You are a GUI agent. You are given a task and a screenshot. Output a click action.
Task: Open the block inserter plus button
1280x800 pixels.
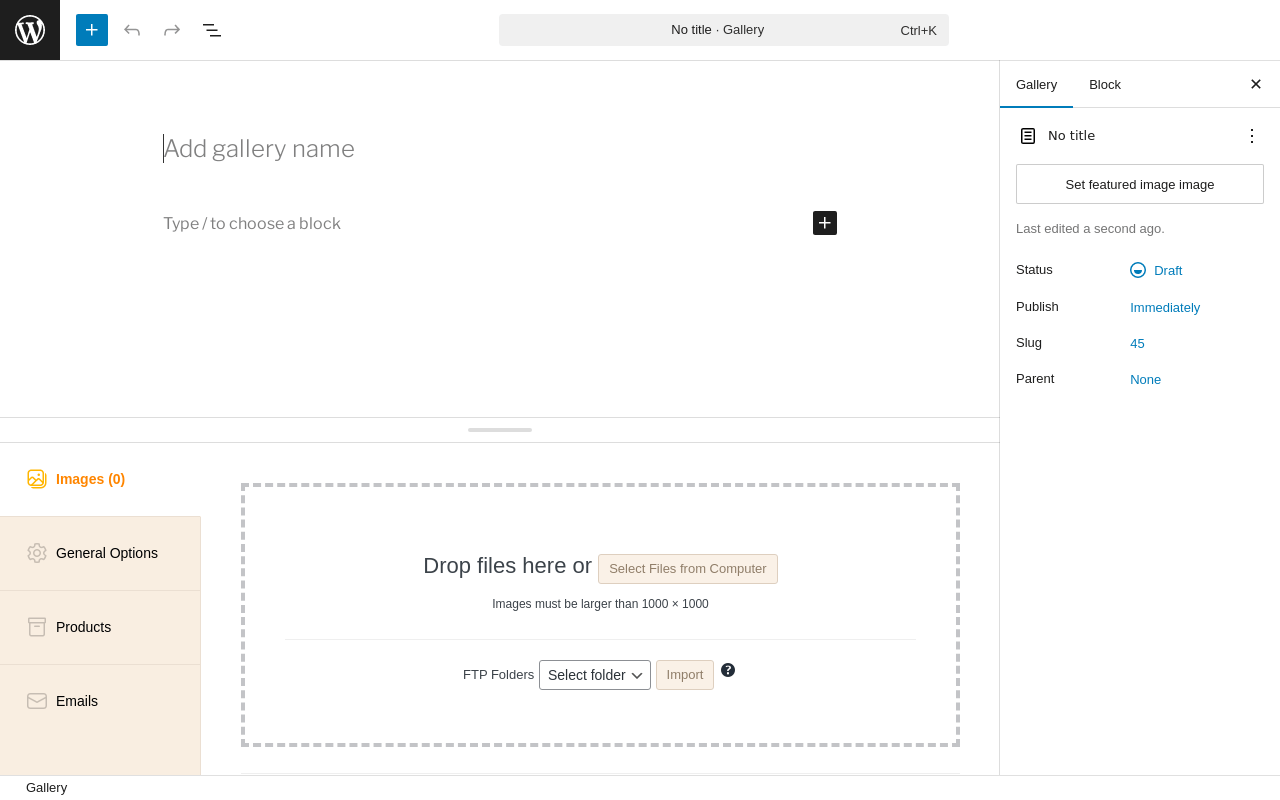tap(92, 30)
